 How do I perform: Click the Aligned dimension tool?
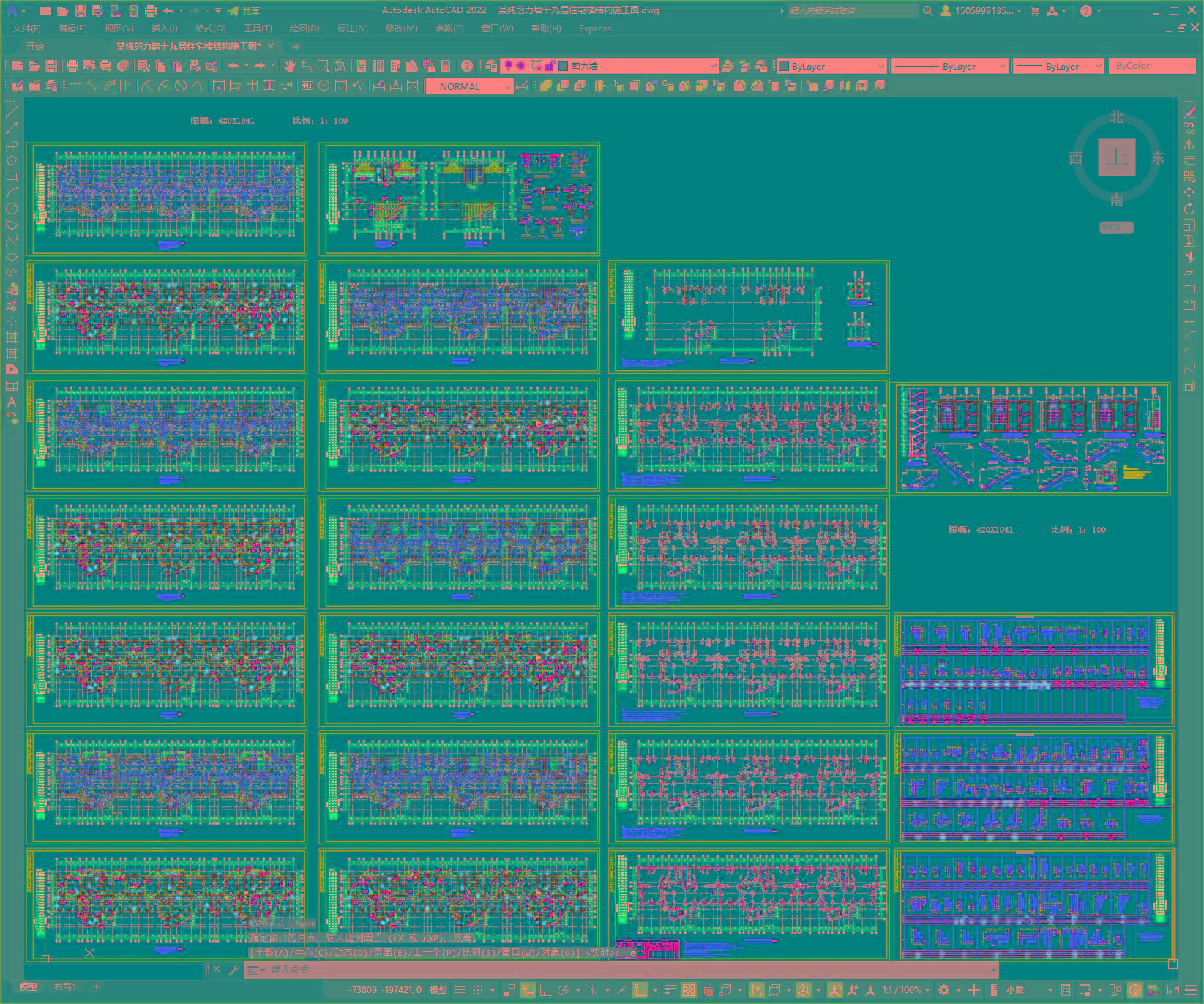tap(91, 86)
